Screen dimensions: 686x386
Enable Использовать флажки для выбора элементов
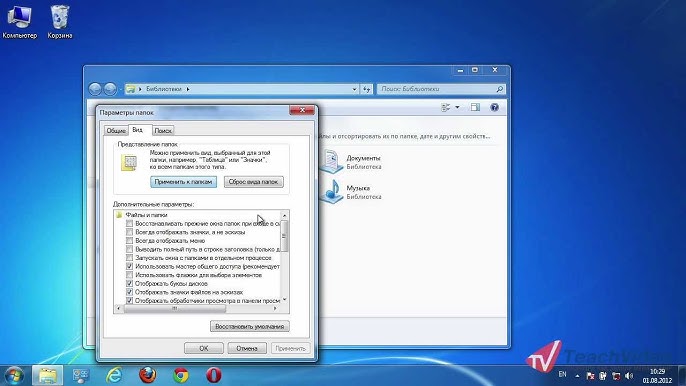(130, 275)
